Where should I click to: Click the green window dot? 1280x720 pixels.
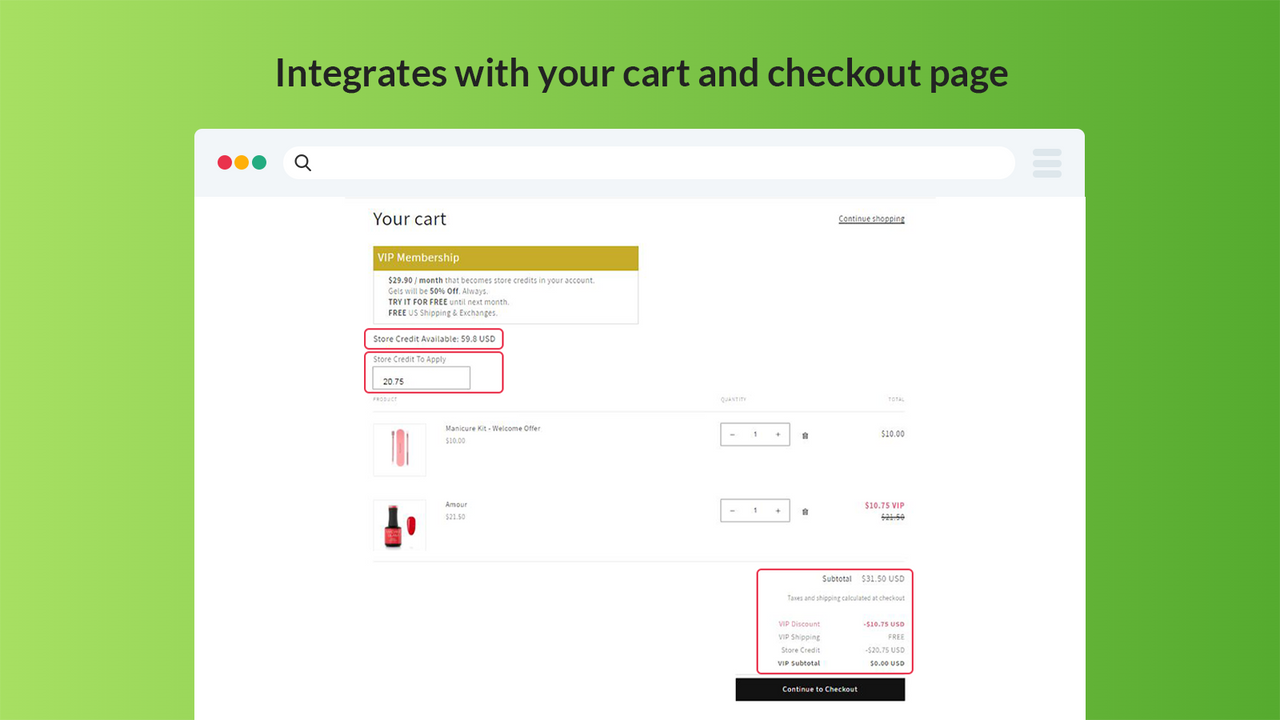pos(259,162)
